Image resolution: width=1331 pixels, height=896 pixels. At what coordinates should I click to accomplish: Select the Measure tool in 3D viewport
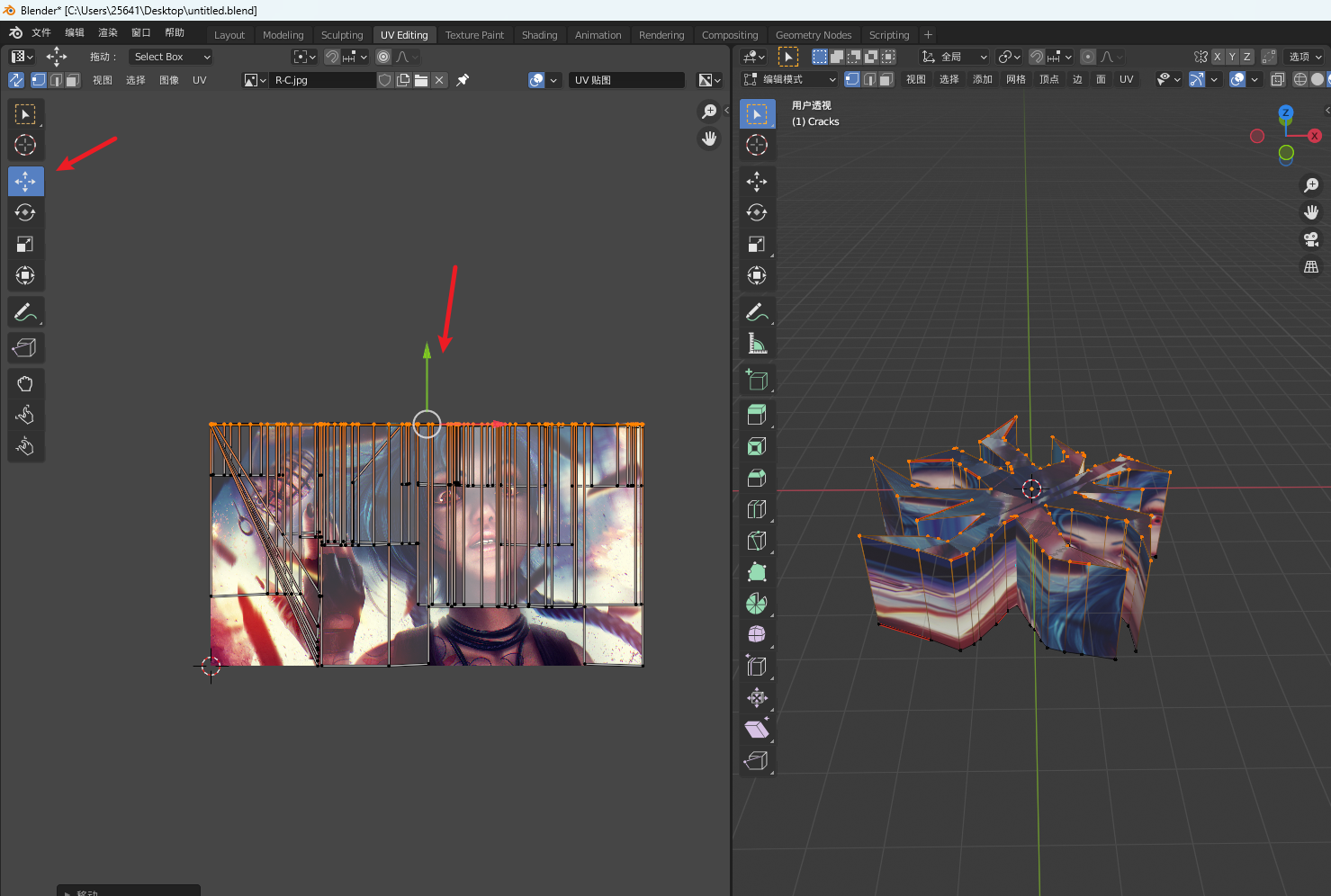click(757, 343)
